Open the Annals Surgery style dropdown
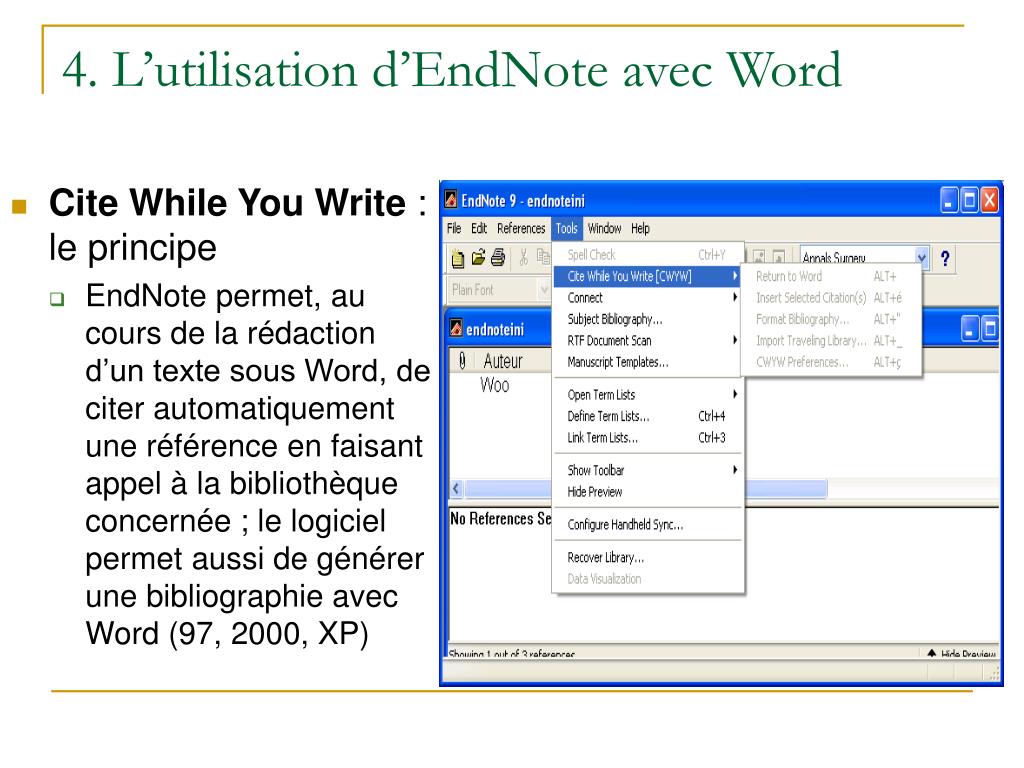This screenshot has width=1024, height=768. pyautogui.click(x=921, y=257)
